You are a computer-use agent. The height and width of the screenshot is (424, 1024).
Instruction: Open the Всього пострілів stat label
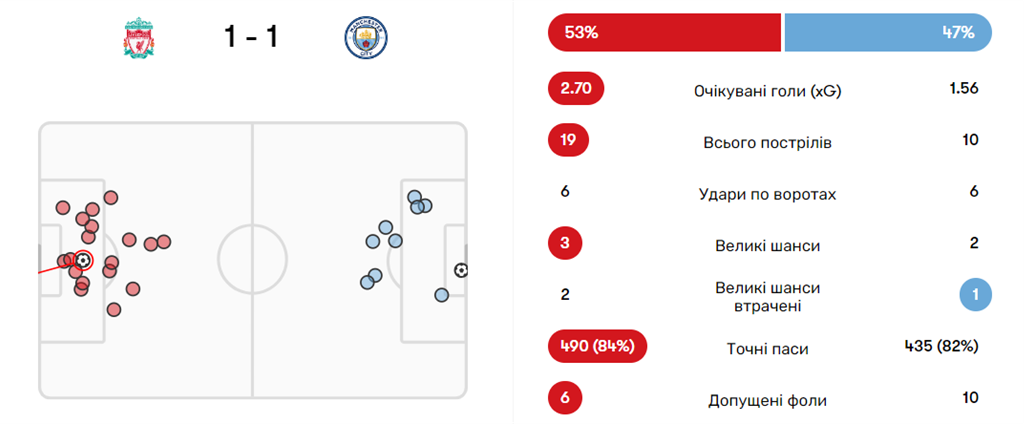pos(767,142)
